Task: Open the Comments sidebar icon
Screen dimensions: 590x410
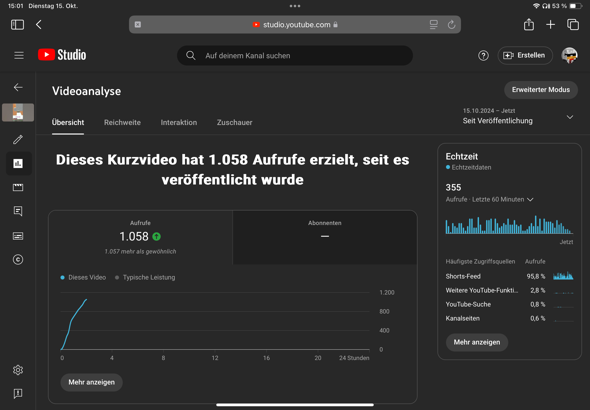Action: [18, 211]
